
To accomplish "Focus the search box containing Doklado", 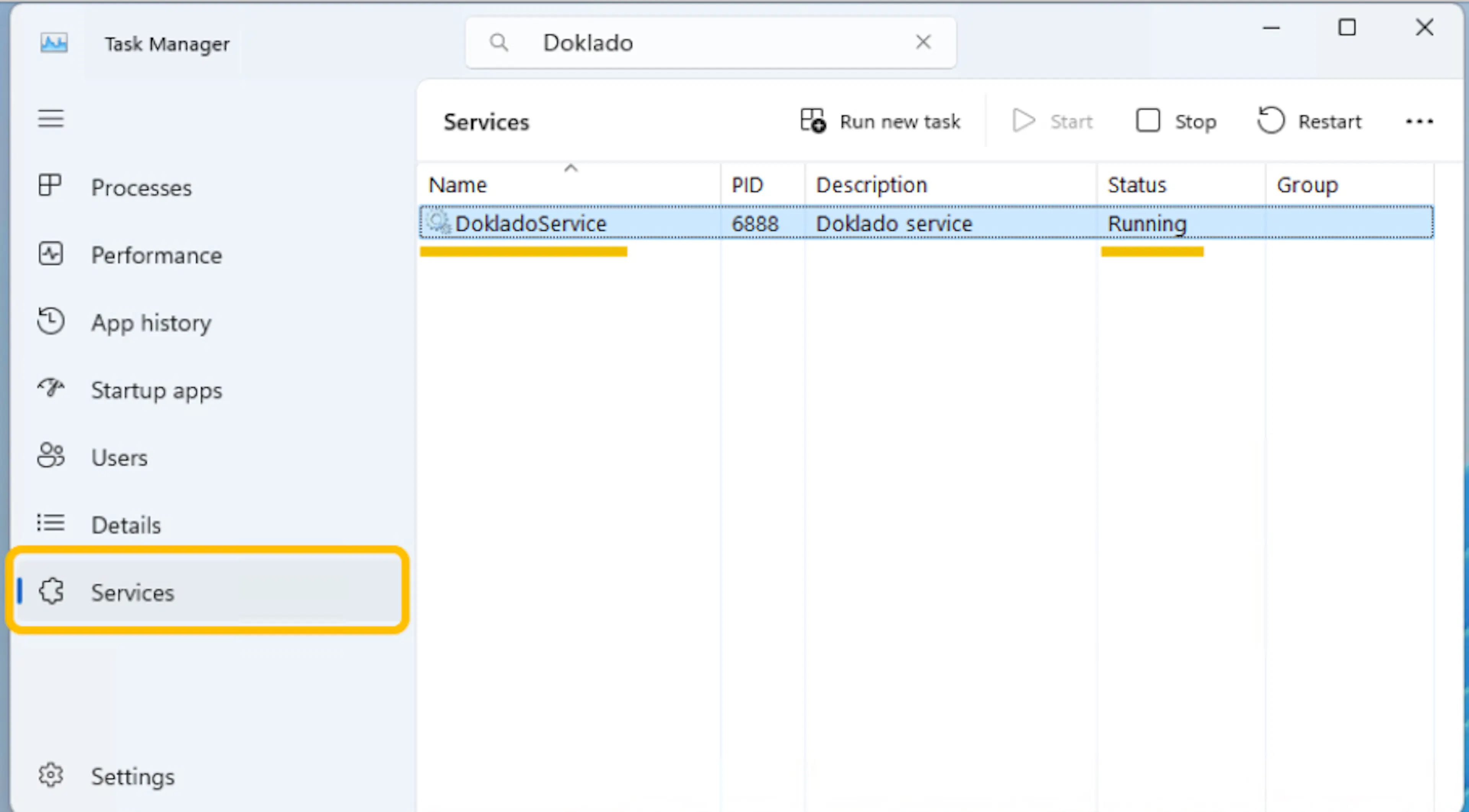I will click(x=710, y=43).
